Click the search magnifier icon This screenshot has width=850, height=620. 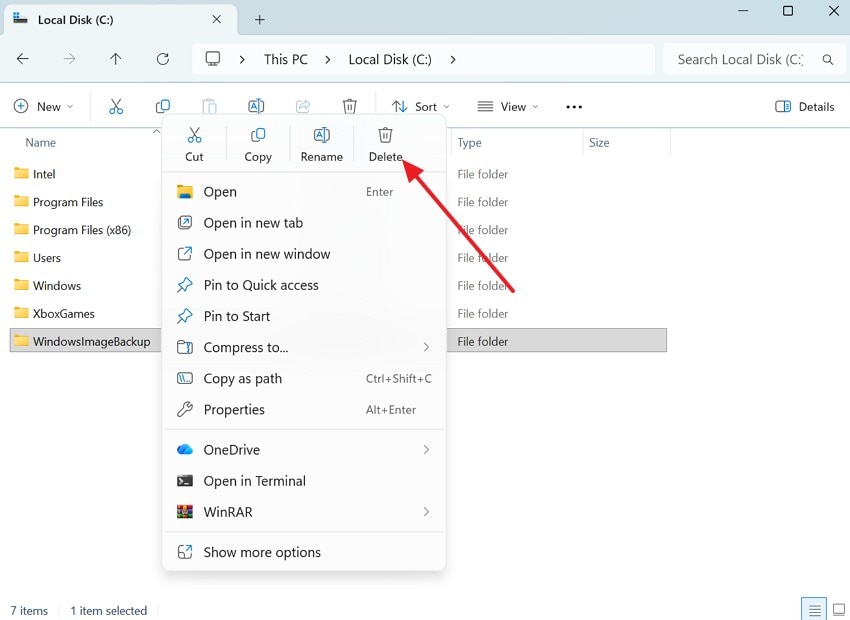point(827,60)
